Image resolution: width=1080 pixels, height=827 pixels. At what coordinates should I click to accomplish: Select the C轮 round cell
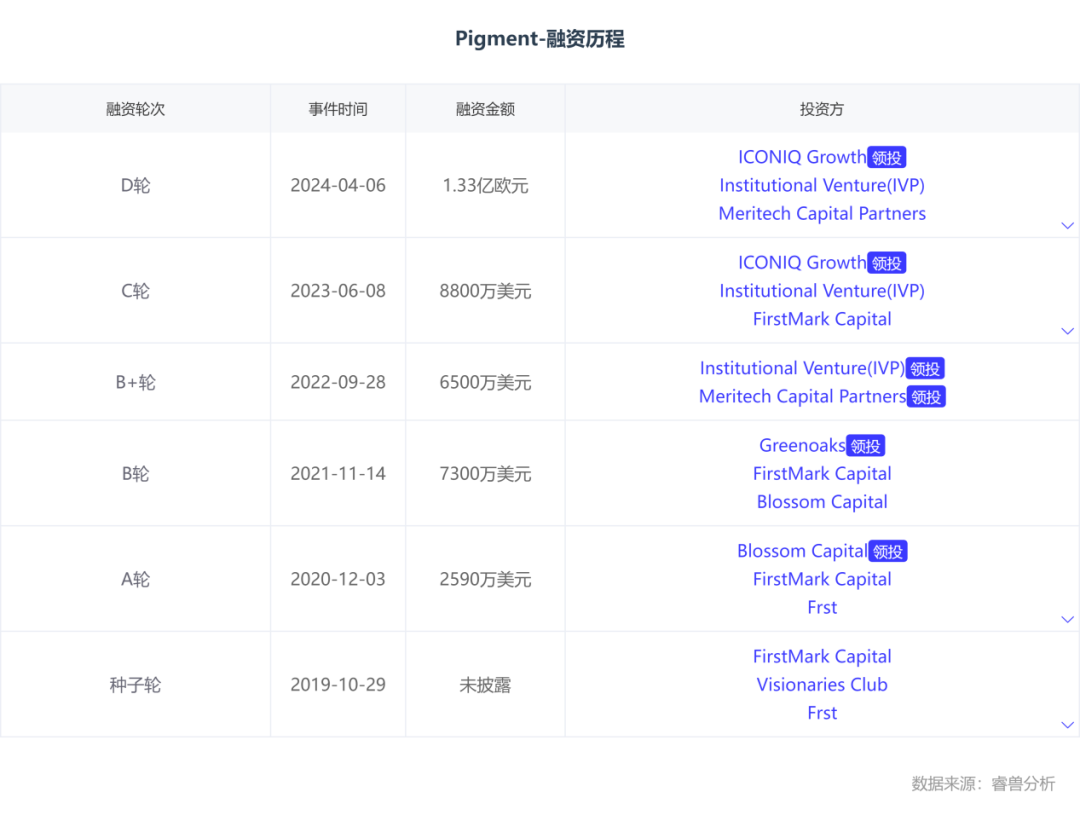[135, 291]
